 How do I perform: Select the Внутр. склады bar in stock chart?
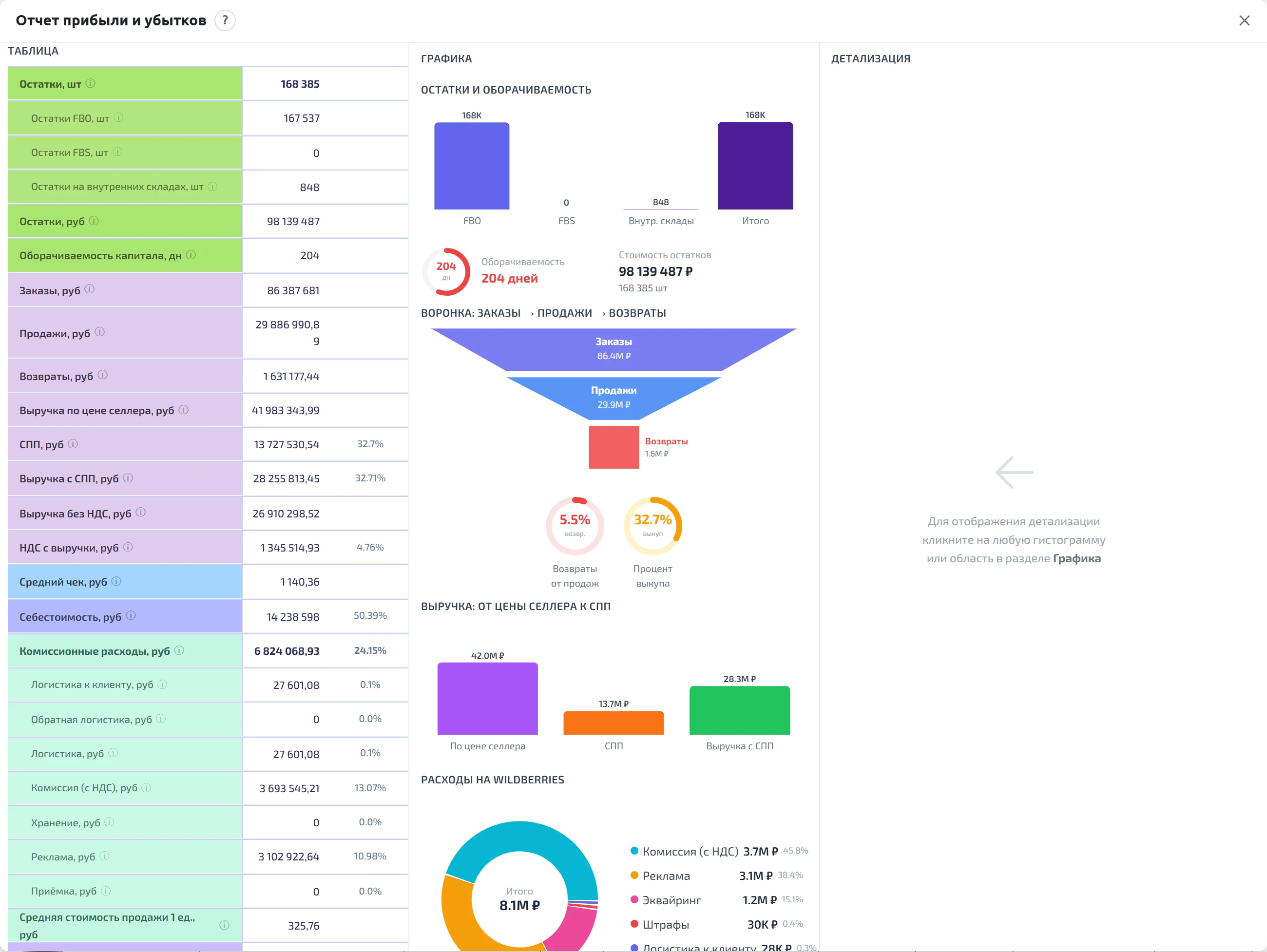pyautogui.click(x=660, y=209)
